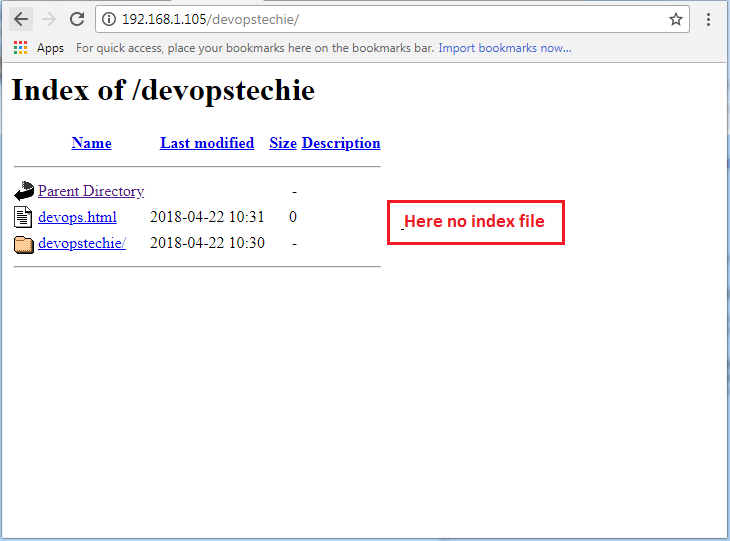The width and height of the screenshot is (730, 541).
Task: Bookmark this page with the star icon
Action: coord(676,19)
